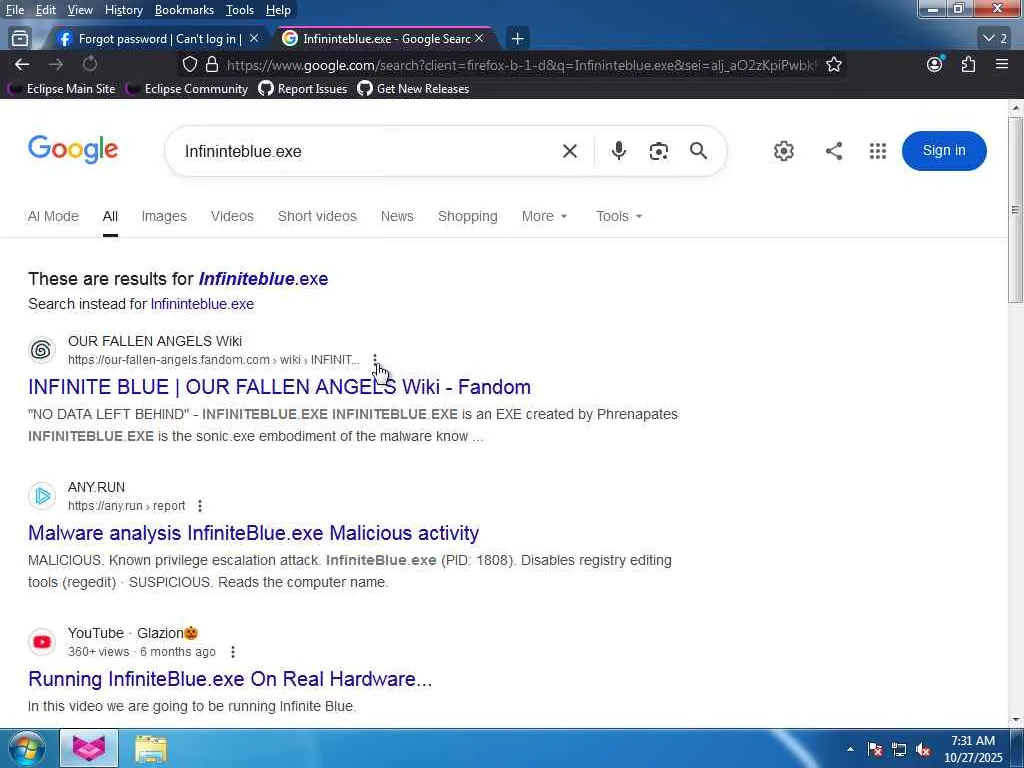The image size is (1024, 768).
Task: Click the ANY.RUN result favicon
Action: [42, 496]
